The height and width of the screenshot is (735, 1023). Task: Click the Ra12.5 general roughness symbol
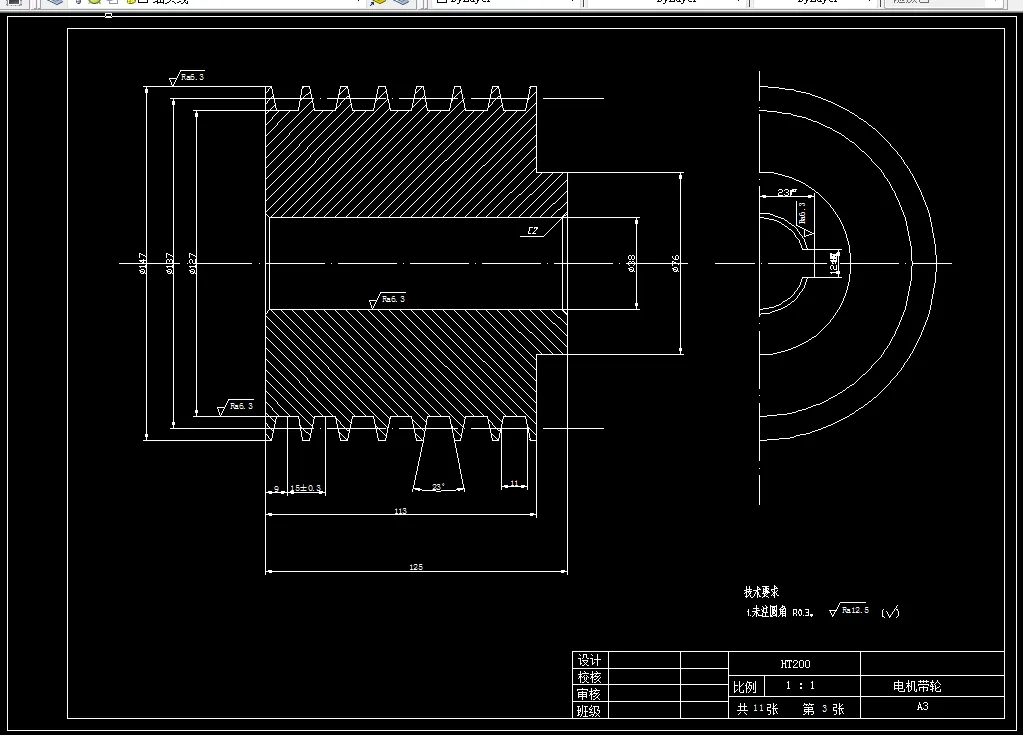click(849, 610)
